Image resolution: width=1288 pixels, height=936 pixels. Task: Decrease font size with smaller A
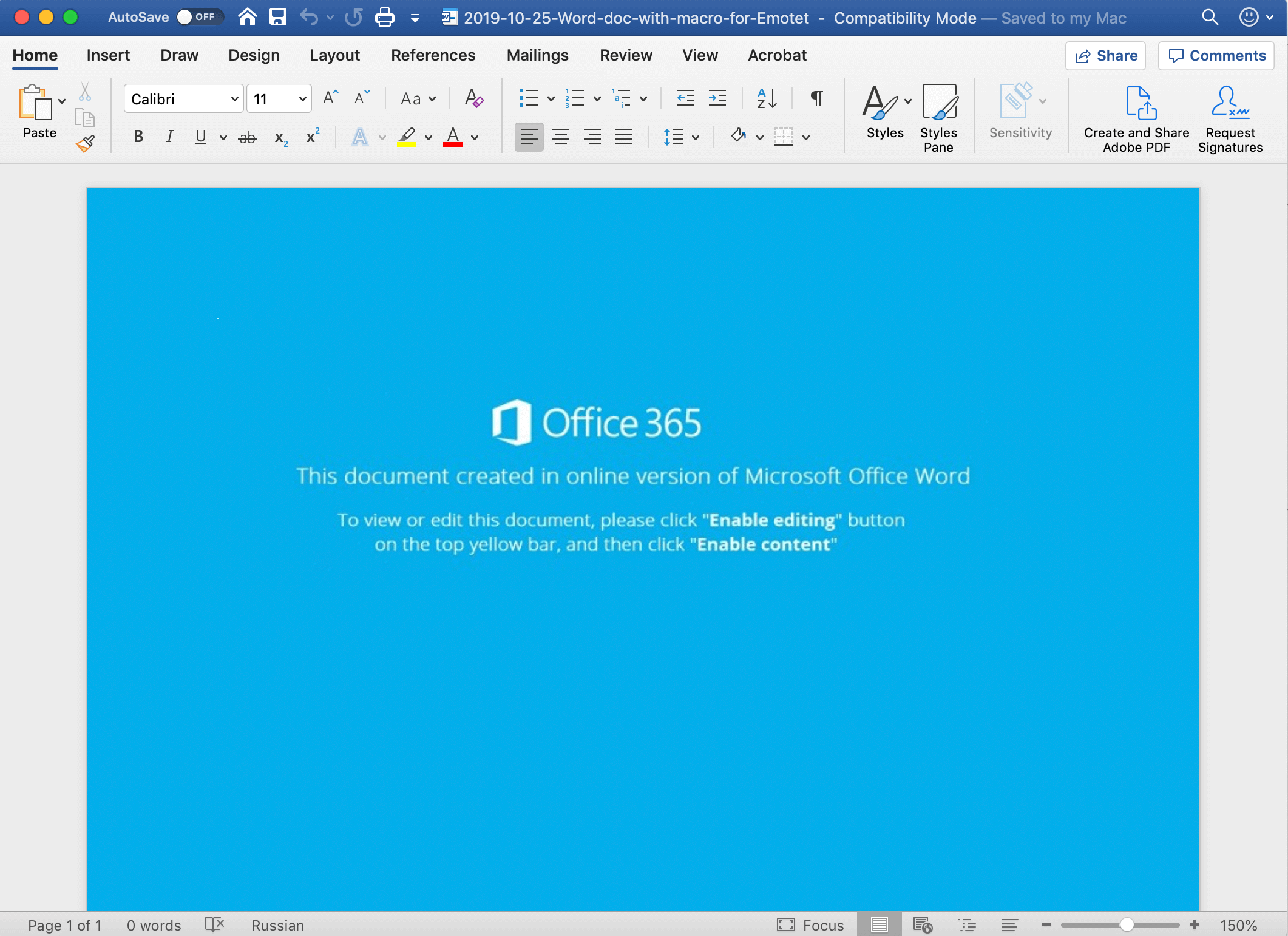(x=362, y=98)
